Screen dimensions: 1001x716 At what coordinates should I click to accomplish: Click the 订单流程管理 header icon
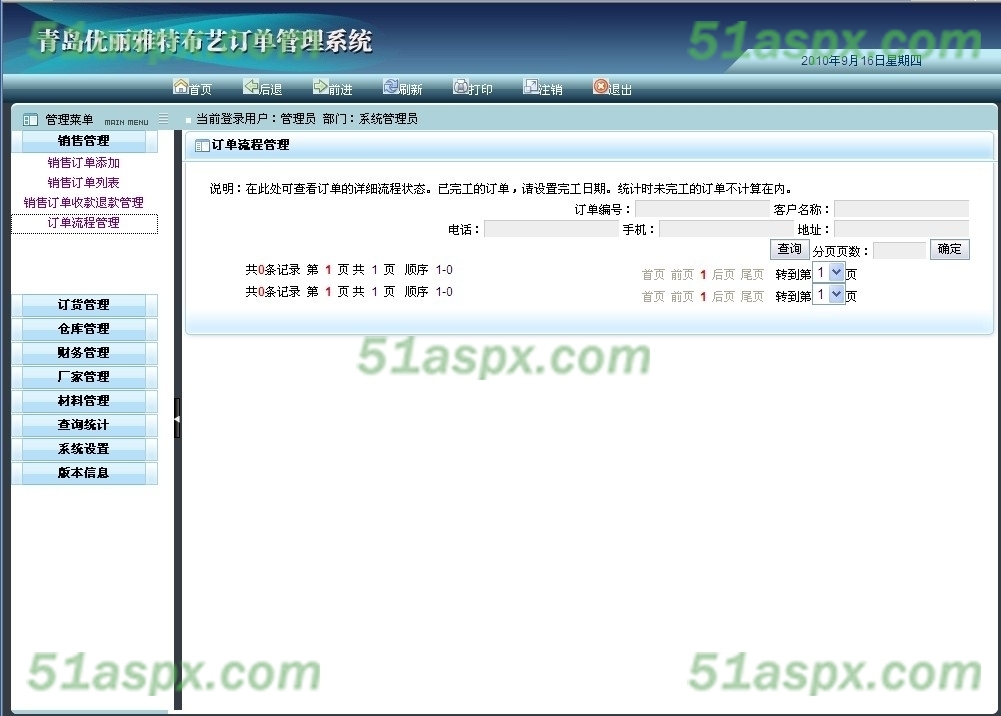202,145
